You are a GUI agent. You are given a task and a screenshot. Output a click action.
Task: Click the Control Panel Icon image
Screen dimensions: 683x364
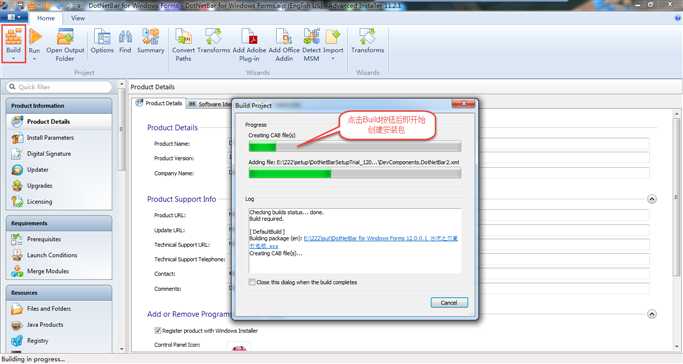click(239, 348)
